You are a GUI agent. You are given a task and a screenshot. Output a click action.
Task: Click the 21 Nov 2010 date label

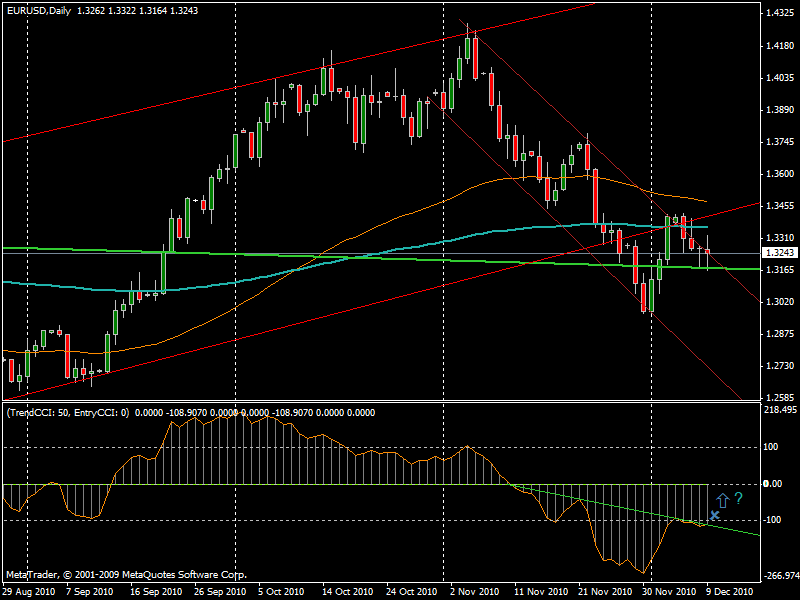(605, 592)
